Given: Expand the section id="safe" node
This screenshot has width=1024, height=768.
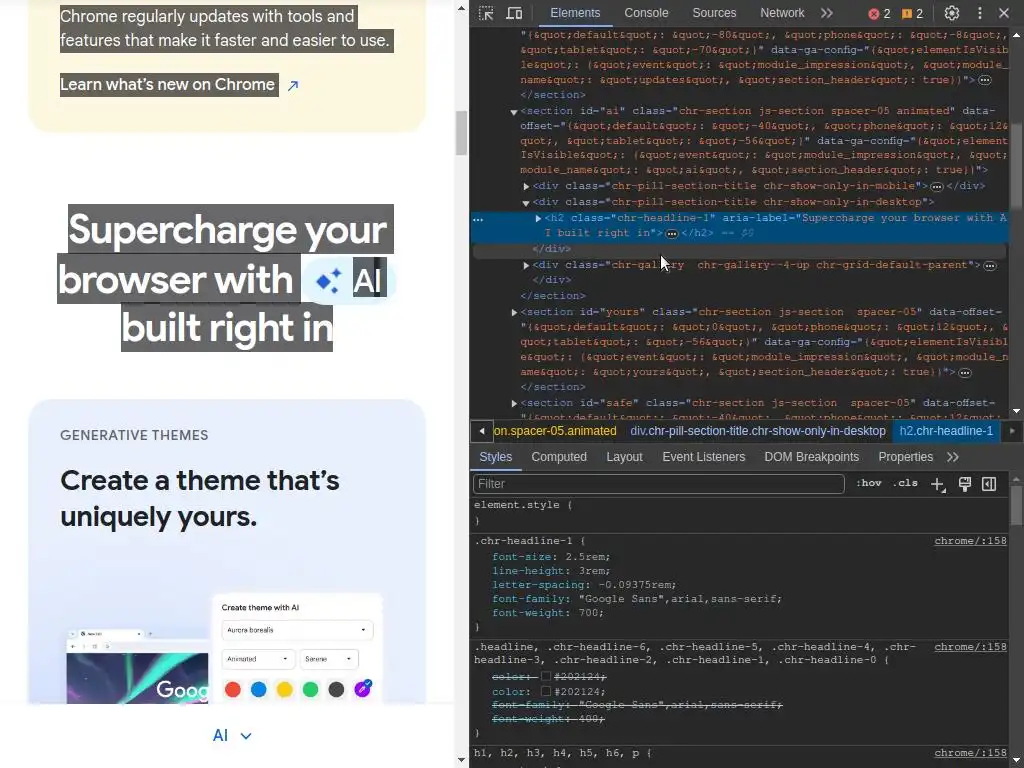Looking at the screenshot, I should (x=514, y=404).
